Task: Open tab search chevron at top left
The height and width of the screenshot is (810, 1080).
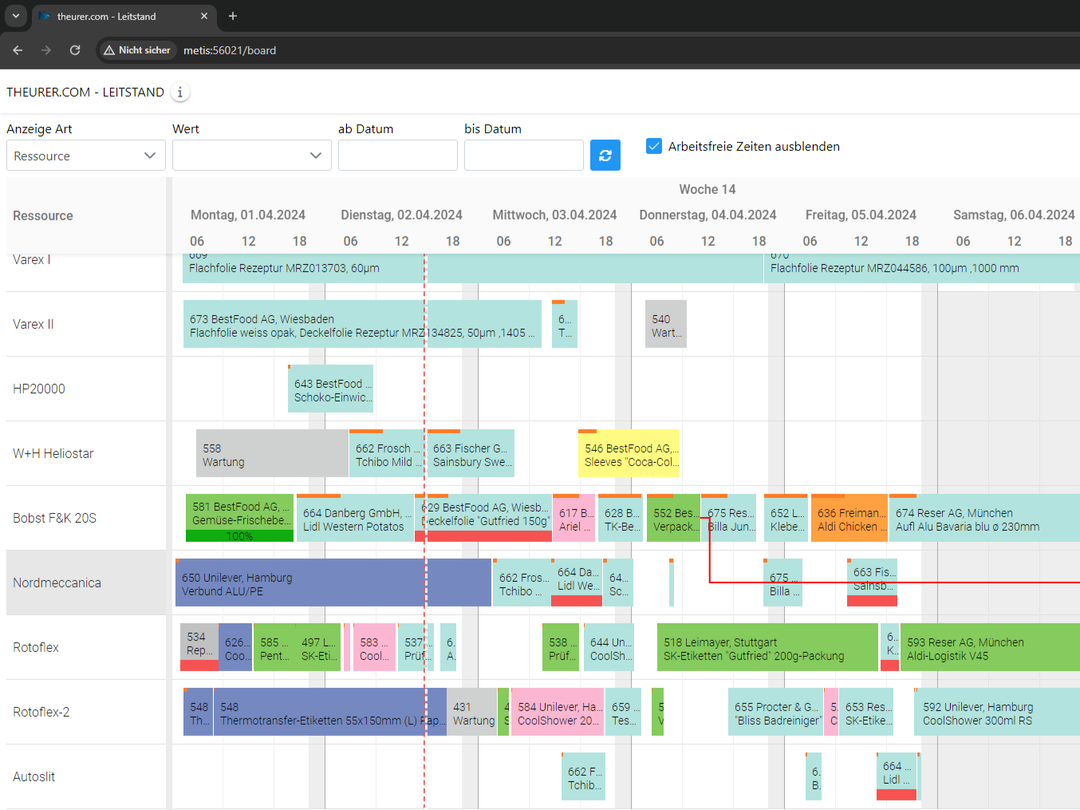Action: tap(15, 16)
